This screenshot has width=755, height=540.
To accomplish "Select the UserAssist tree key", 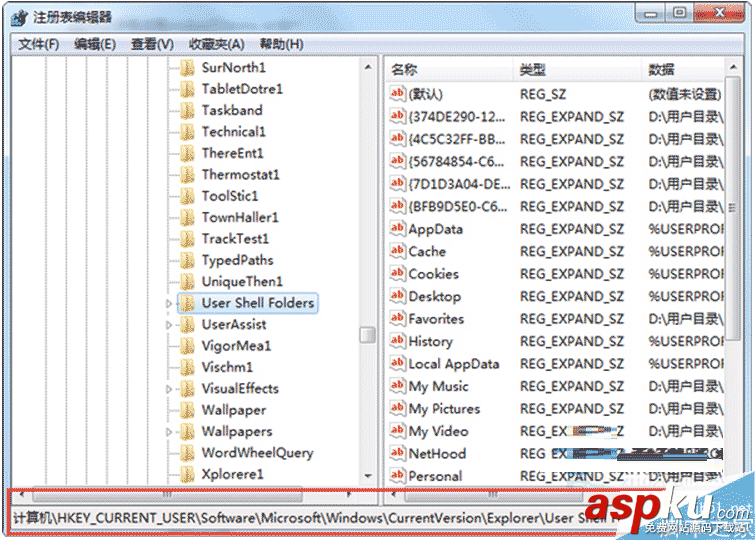I will [234, 325].
